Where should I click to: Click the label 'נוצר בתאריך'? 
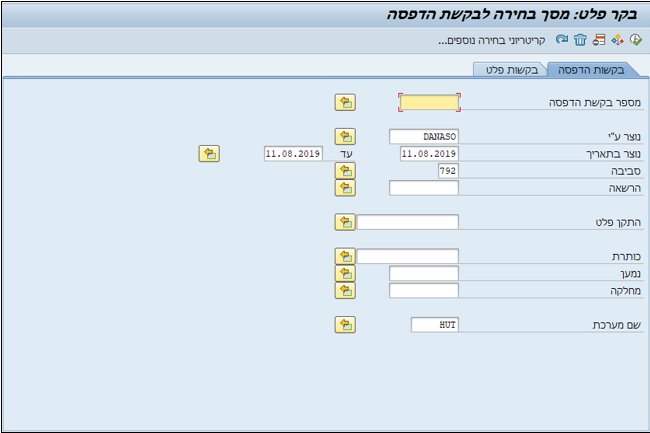click(613, 154)
